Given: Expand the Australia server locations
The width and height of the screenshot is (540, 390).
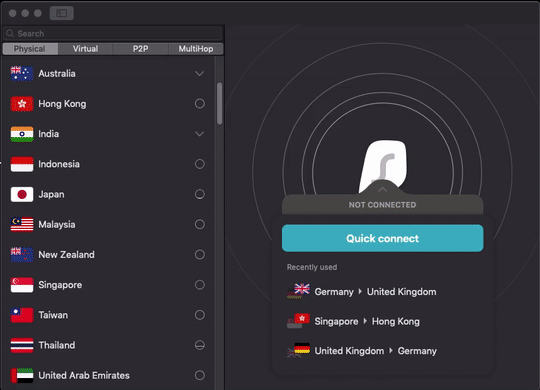Looking at the screenshot, I should pyautogui.click(x=199, y=73).
